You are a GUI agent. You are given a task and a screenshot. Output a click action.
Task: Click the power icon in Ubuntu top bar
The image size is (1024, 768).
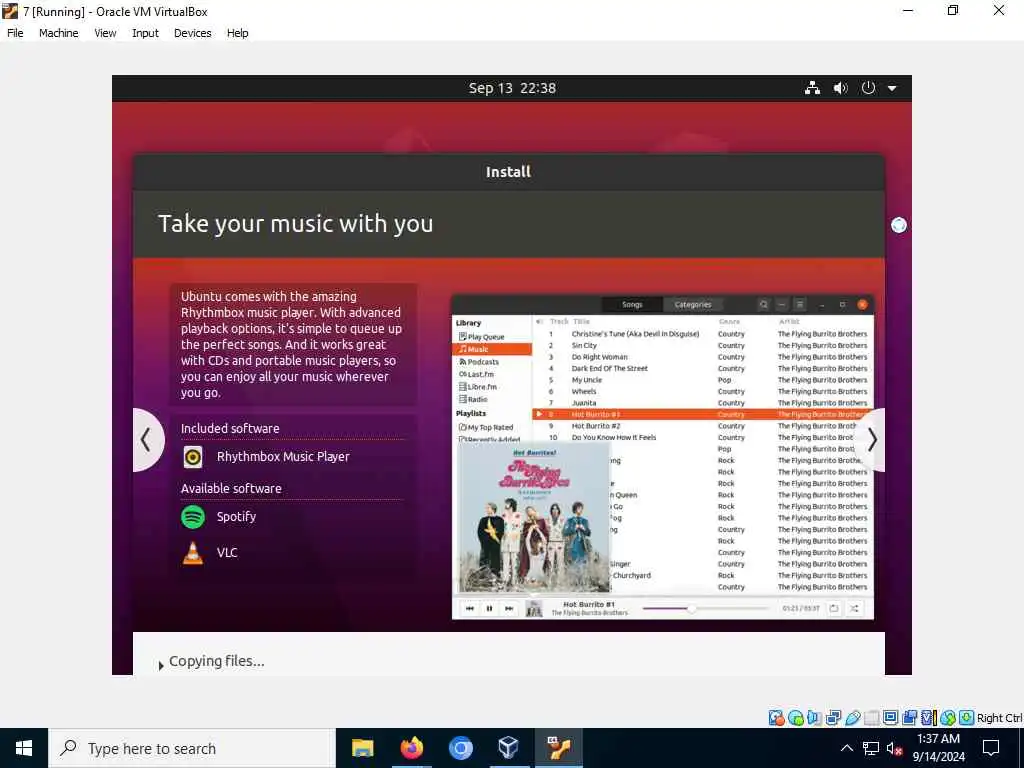tap(867, 88)
